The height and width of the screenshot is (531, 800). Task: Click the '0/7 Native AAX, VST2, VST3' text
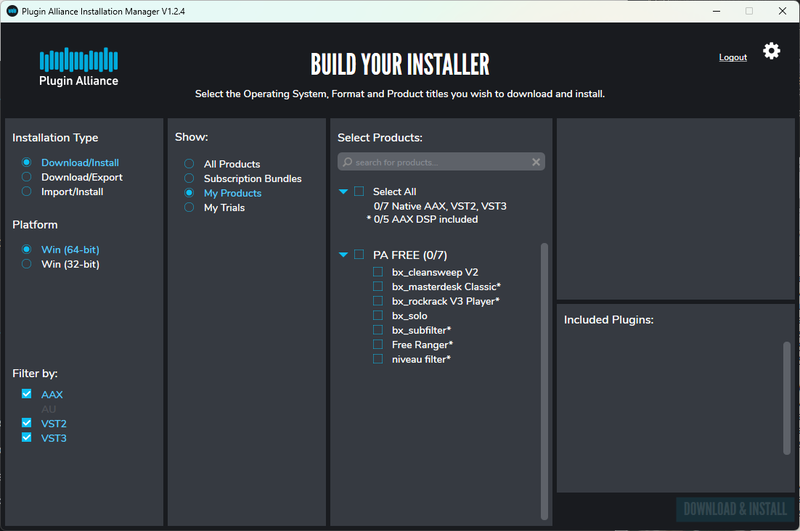point(440,206)
